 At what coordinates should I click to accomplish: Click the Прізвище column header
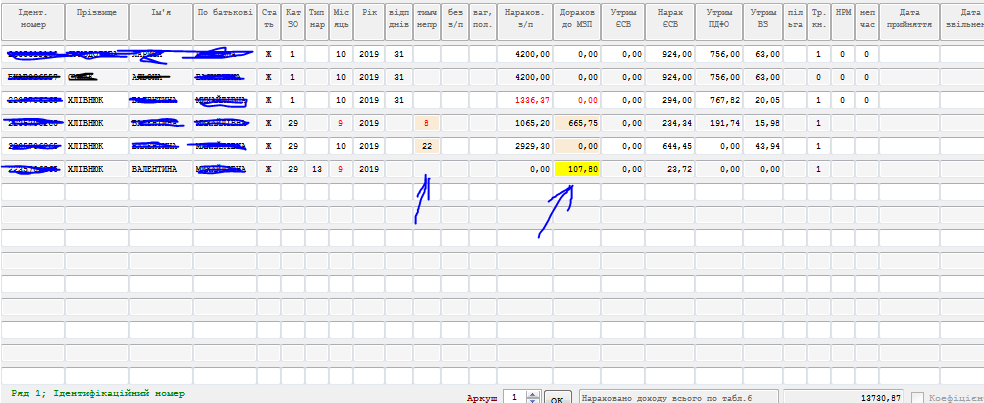click(x=96, y=16)
